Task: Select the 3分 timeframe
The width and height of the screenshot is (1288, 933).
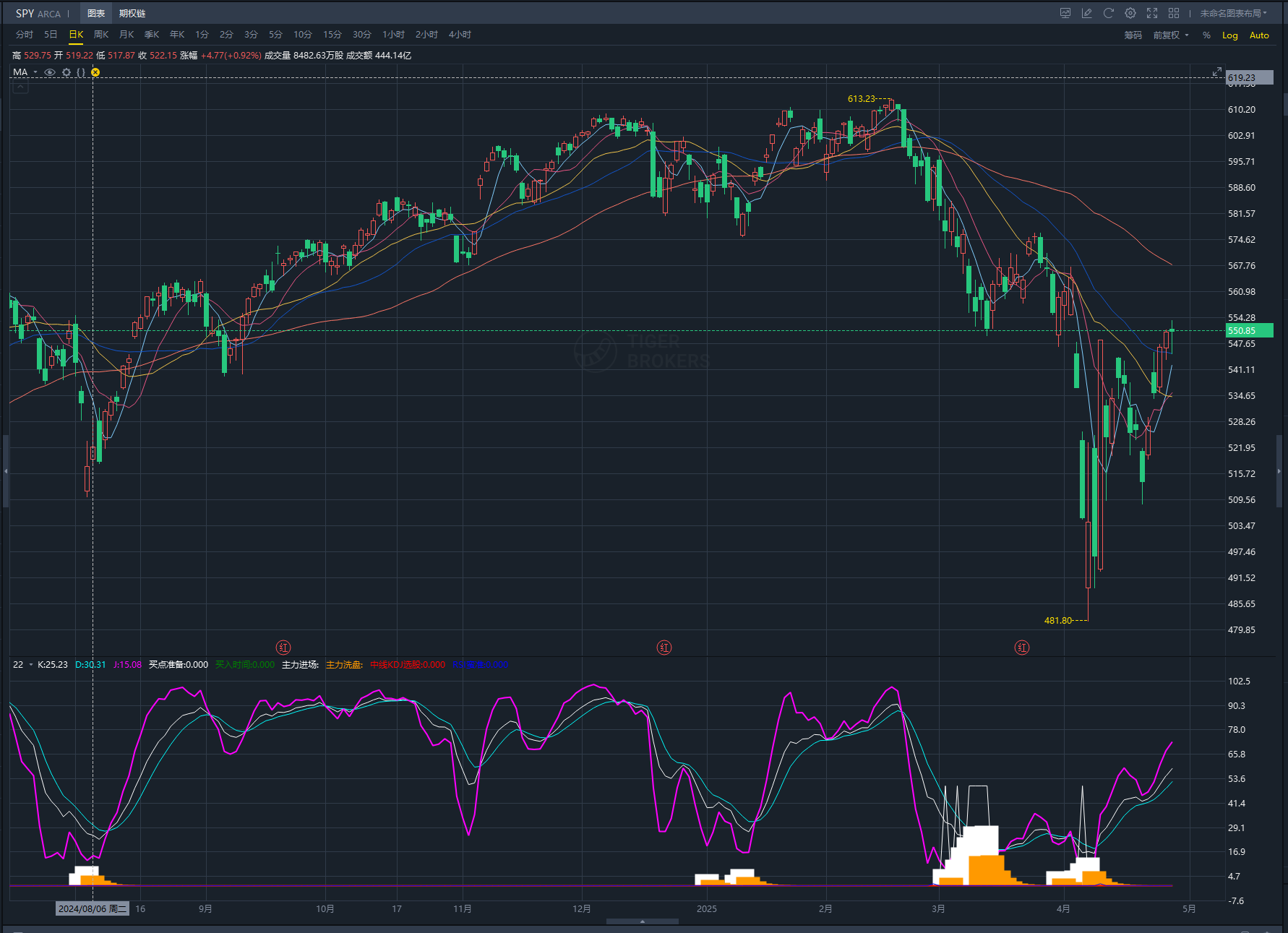Action: pos(251,35)
